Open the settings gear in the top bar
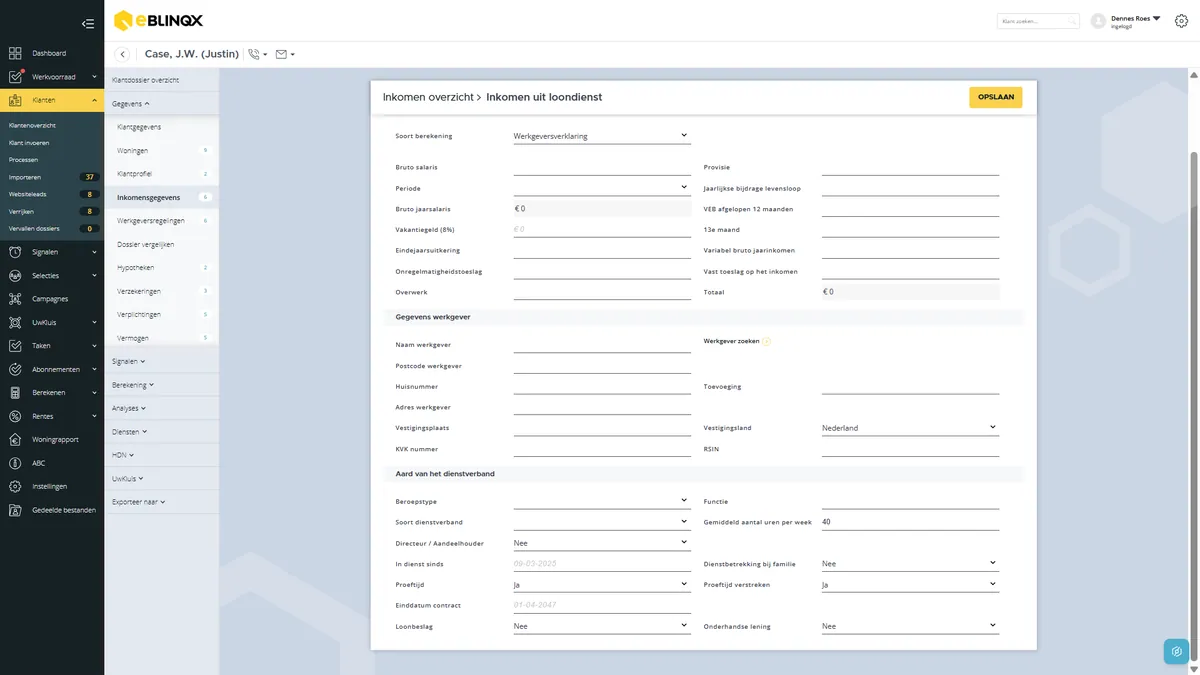Screen dimensions: 1200x675 (1181, 20)
